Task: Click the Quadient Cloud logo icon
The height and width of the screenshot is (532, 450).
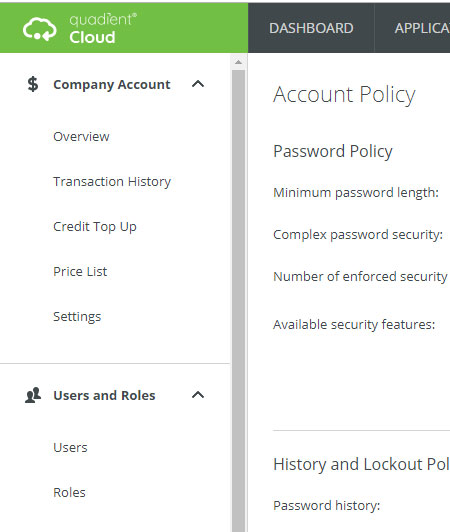Action: 39,29
